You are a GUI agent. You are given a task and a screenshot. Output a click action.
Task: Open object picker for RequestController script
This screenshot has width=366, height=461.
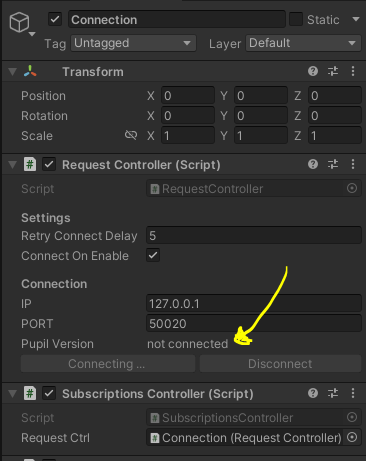(352, 188)
